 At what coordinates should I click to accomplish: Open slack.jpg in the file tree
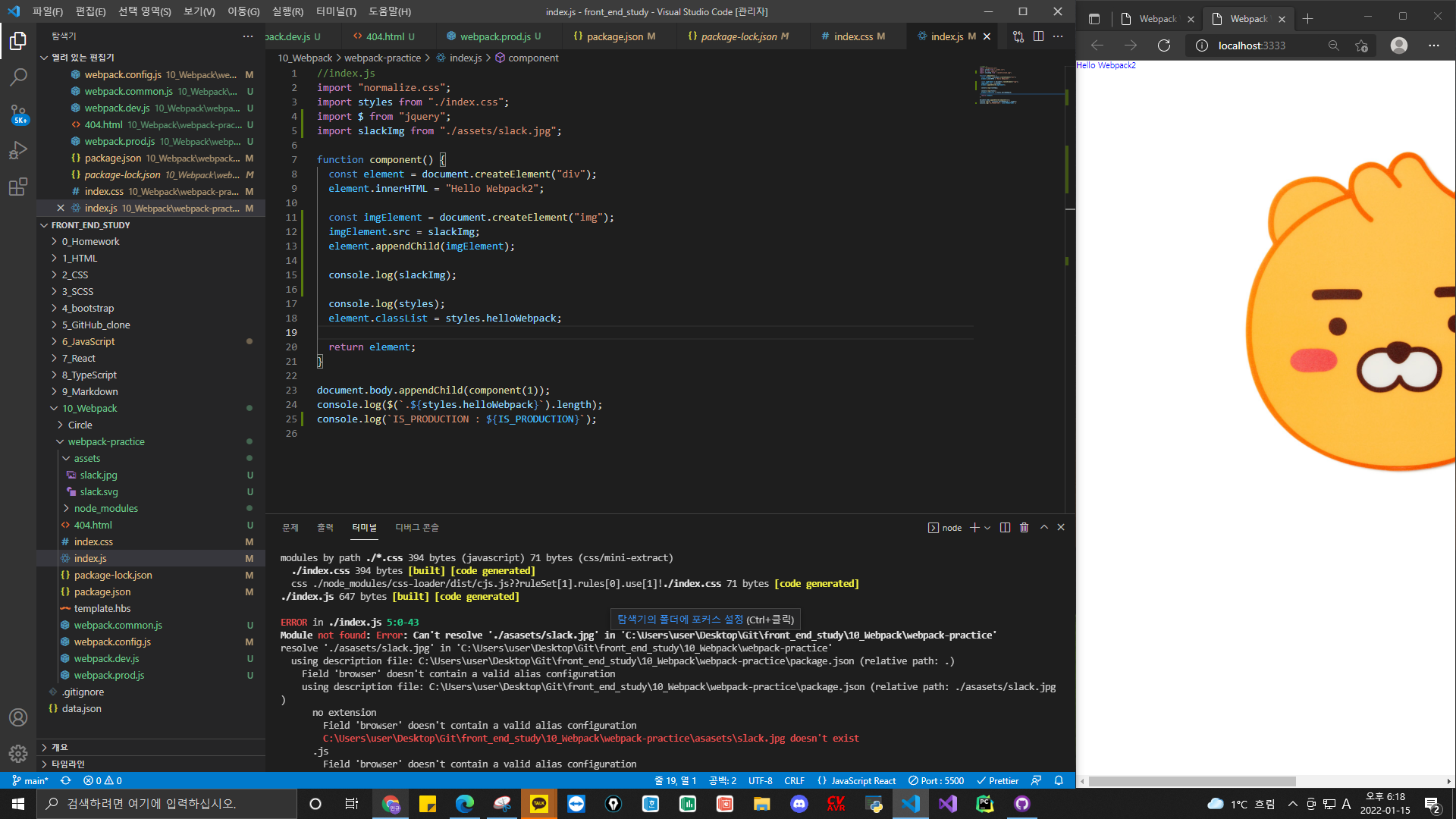point(99,475)
